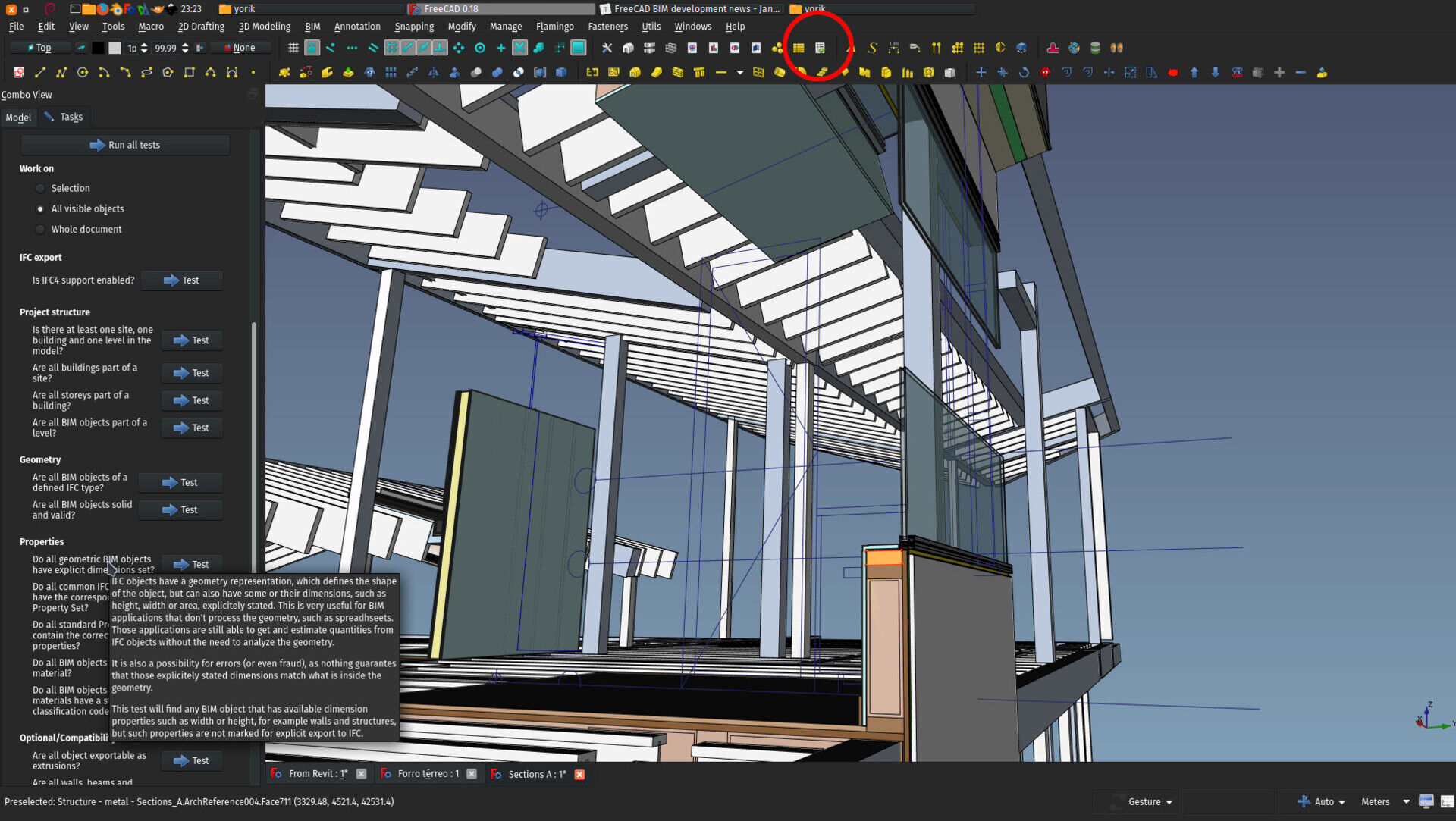Click Test for IFC4 support
Image resolution: width=1456 pixels, height=821 pixels.
click(189, 280)
